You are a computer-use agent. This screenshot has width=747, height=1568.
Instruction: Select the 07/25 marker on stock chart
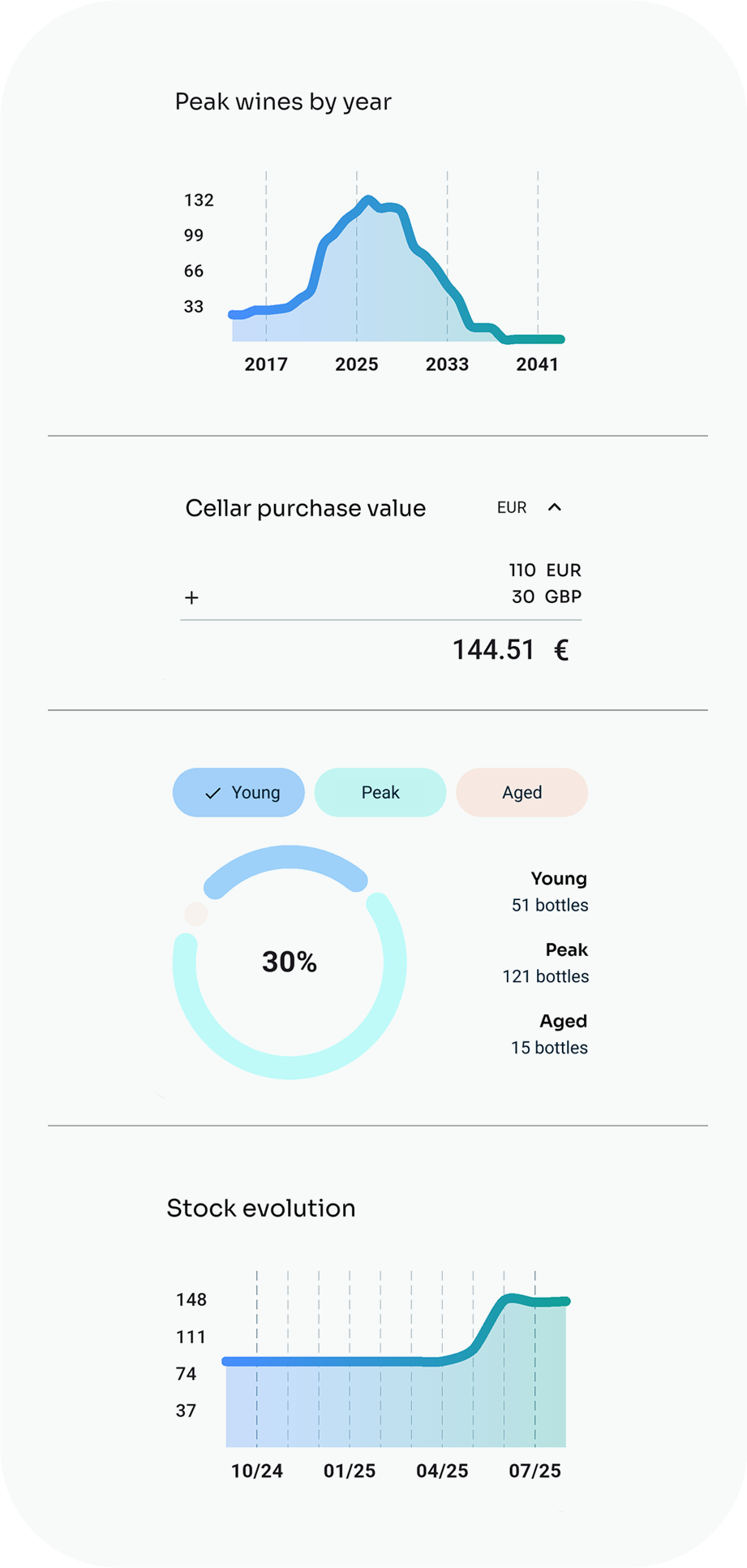point(534,1471)
